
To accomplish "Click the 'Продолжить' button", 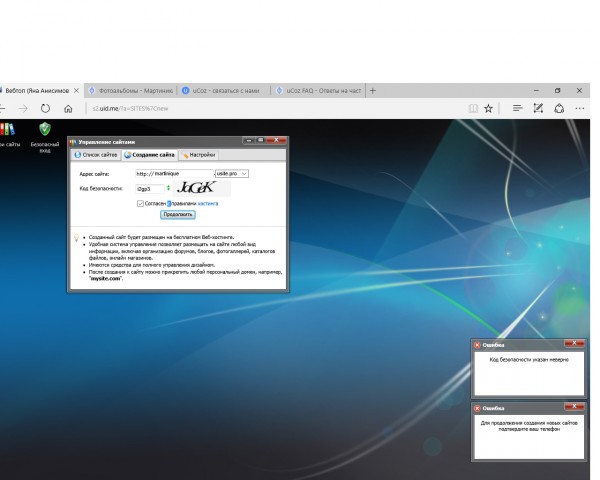I will pos(178,215).
